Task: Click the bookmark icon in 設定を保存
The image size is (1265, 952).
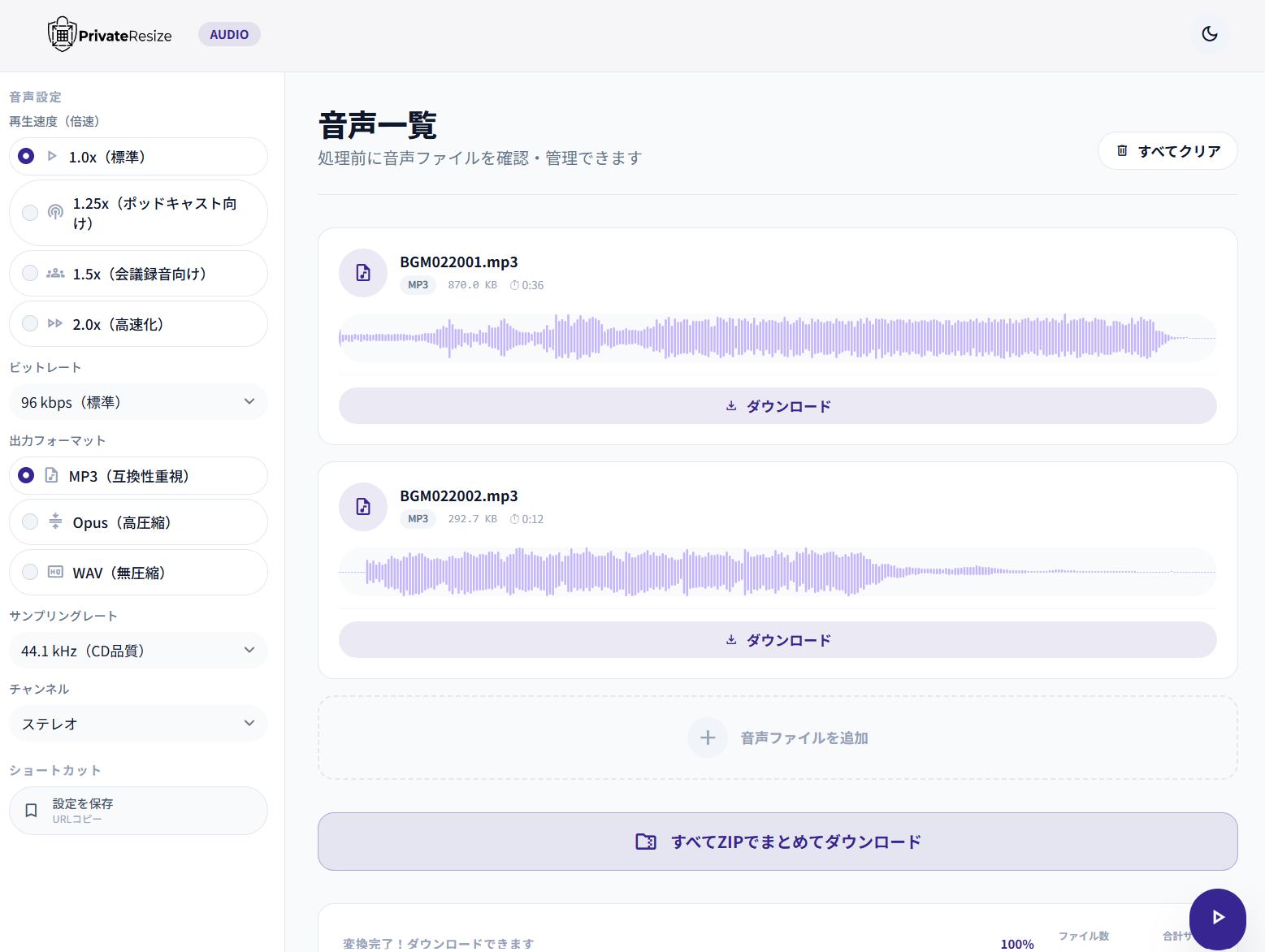Action: click(x=31, y=810)
